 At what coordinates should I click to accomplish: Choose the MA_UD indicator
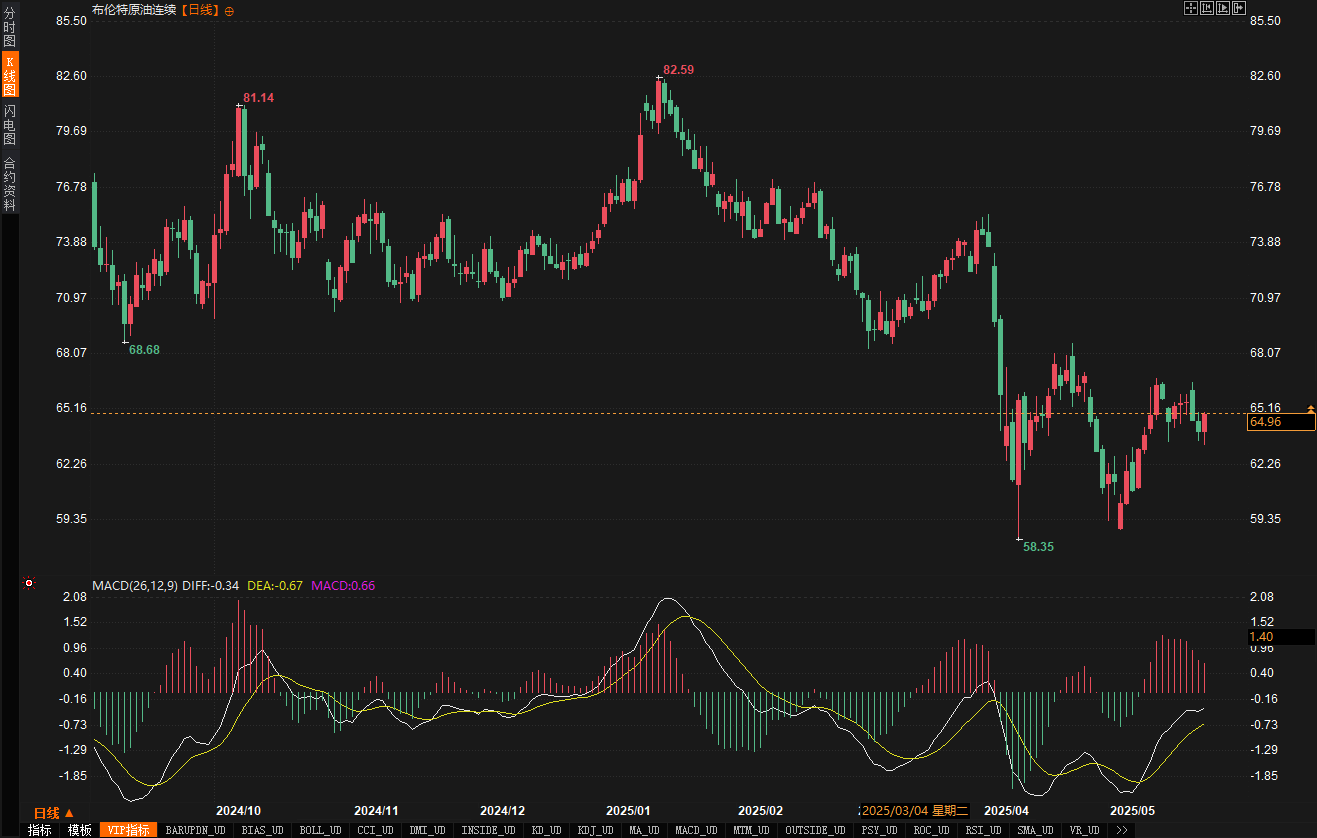tap(644, 830)
